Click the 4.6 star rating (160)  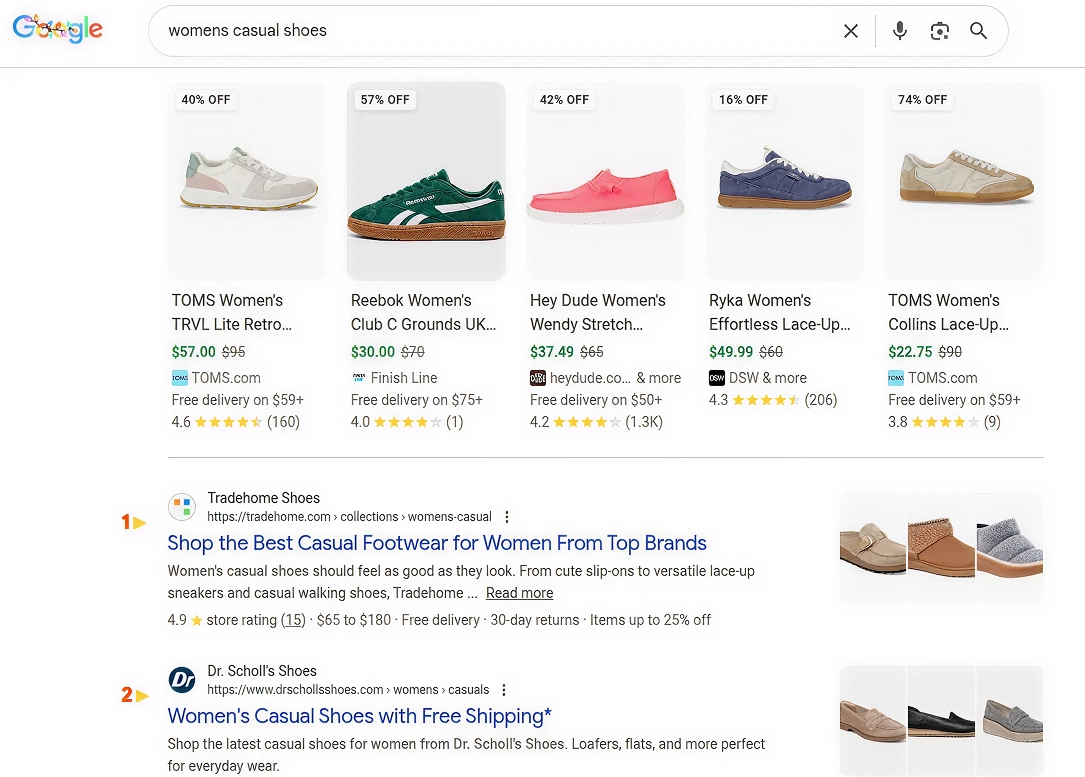(236, 421)
